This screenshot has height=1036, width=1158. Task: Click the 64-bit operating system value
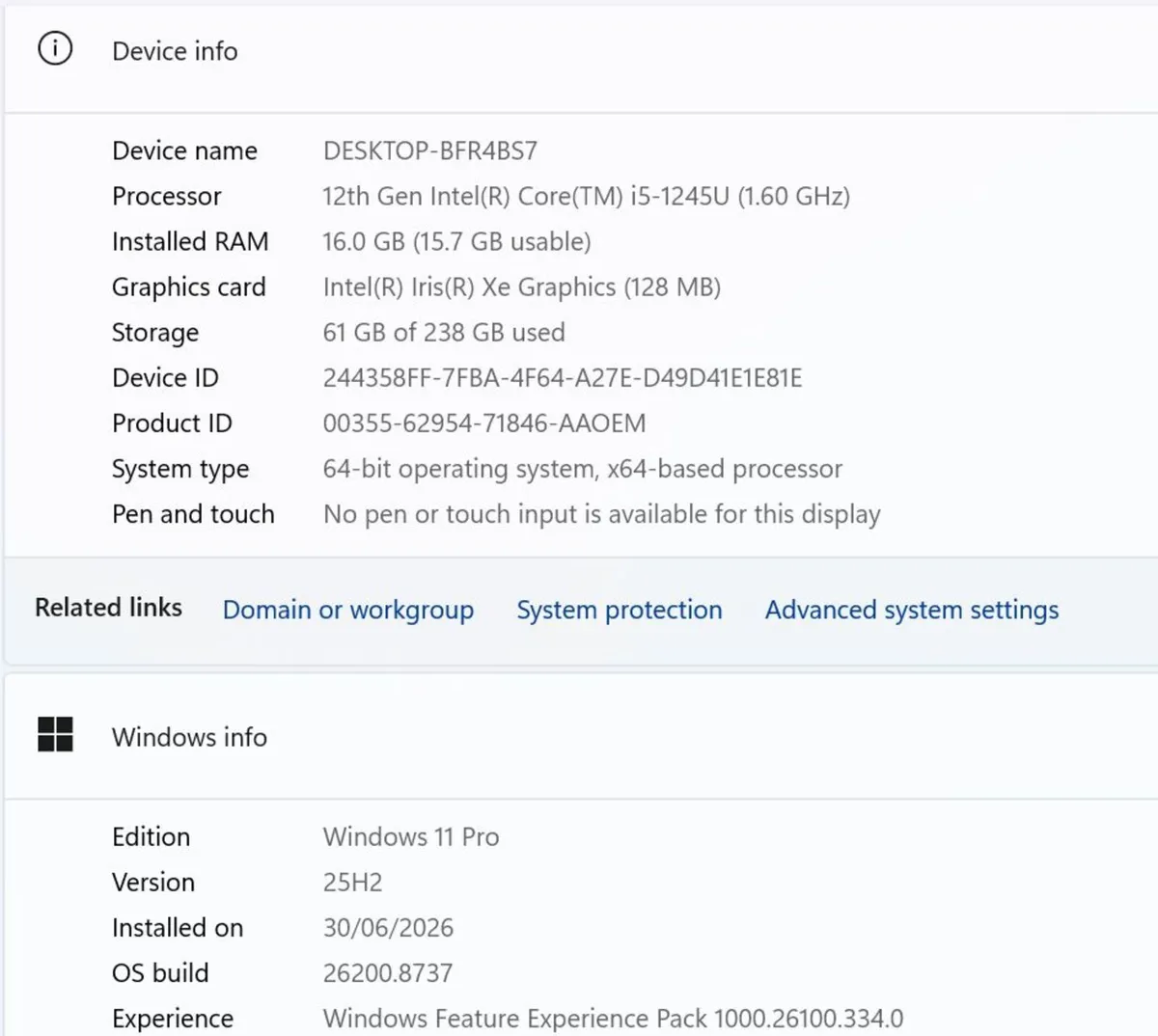pos(583,469)
